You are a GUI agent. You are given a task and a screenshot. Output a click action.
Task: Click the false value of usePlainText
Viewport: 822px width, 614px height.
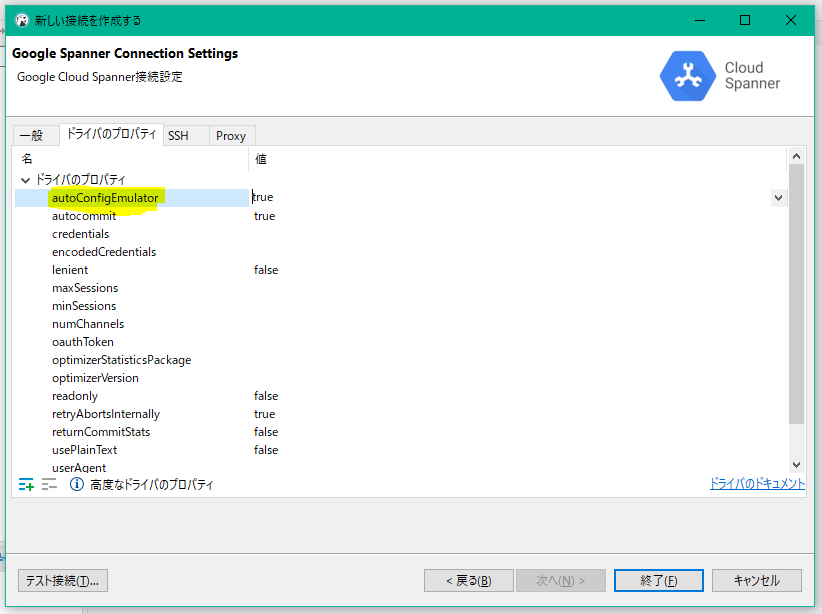[266, 450]
